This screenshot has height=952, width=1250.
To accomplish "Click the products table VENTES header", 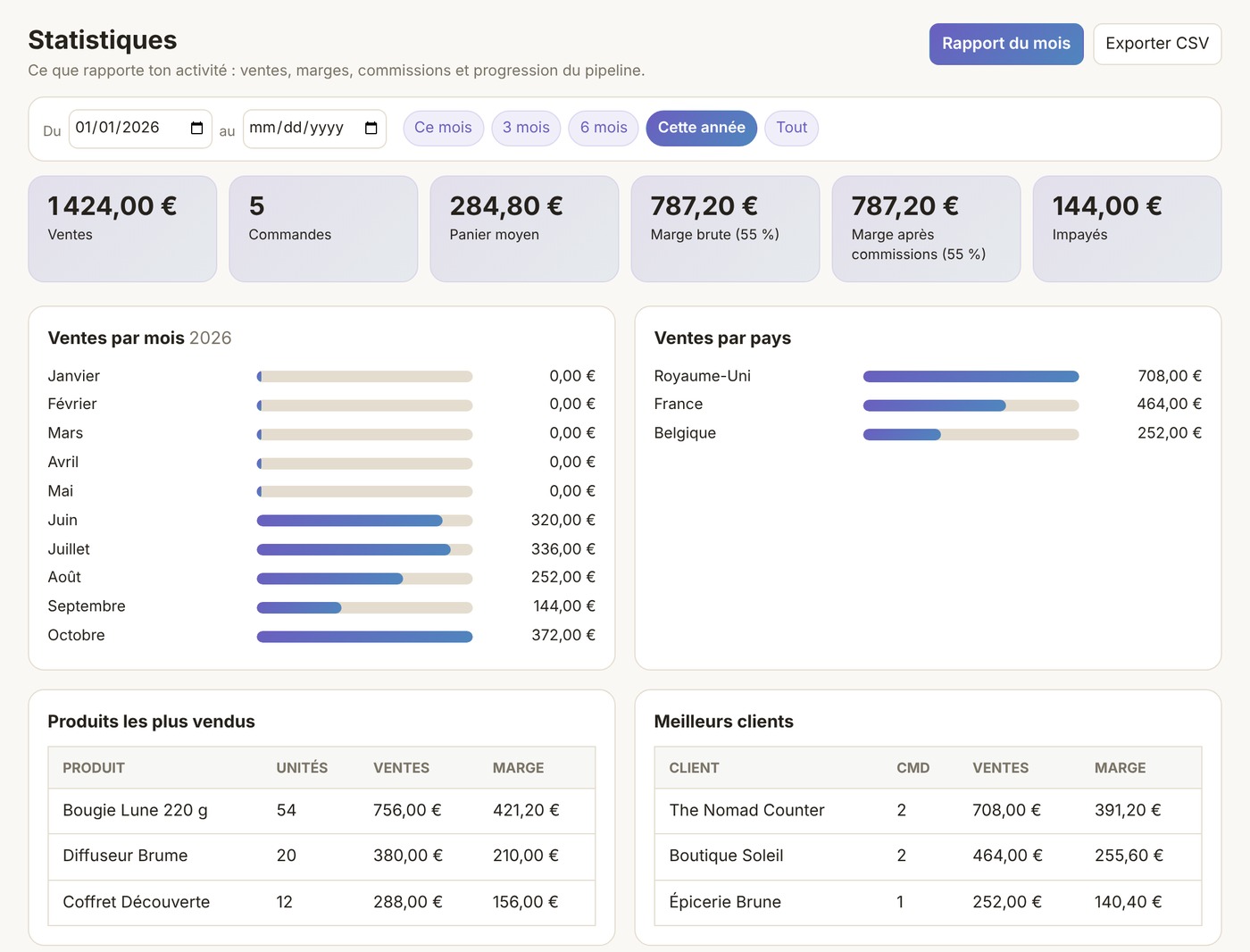I will click(x=401, y=768).
